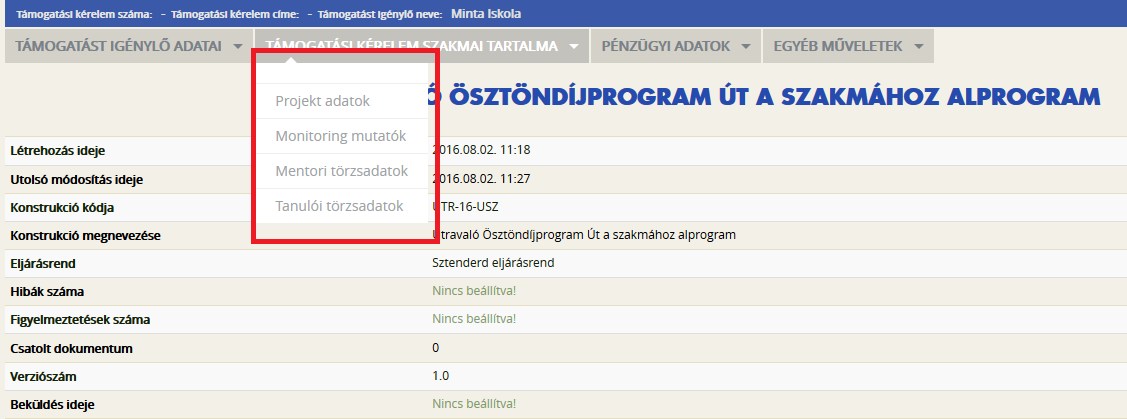Click Nincs beállítva next to Beküldés ideje
The width and height of the screenshot is (1127, 419).
pos(474,404)
